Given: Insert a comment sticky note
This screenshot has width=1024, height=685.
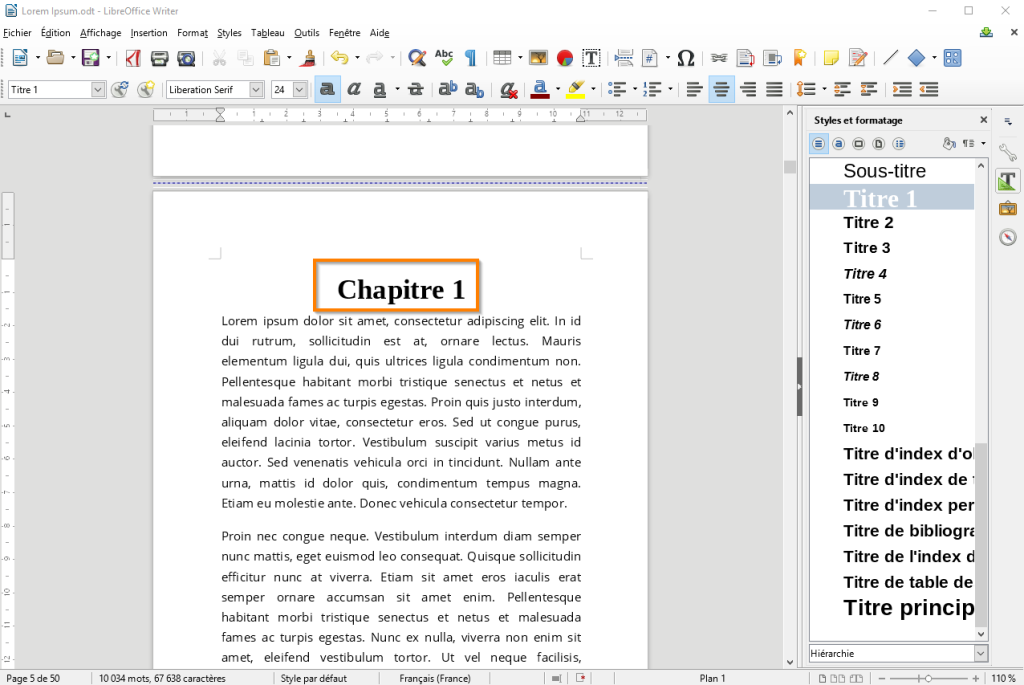Looking at the screenshot, I should [x=831, y=58].
